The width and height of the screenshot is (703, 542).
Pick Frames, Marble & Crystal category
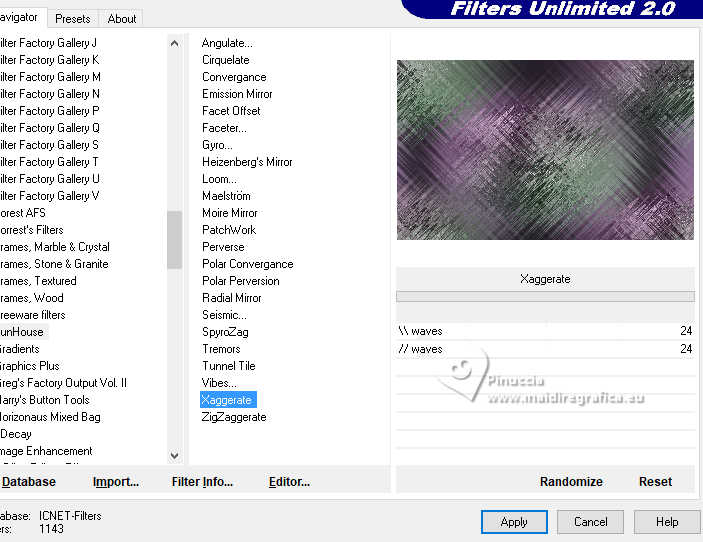click(x=55, y=247)
